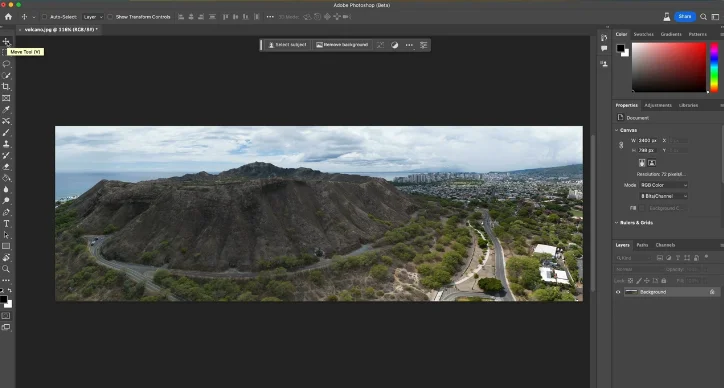Screen dimensions: 724x388
Task: Toggle lock all for the layer
Action: pyautogui.click(x=664, y=280)
